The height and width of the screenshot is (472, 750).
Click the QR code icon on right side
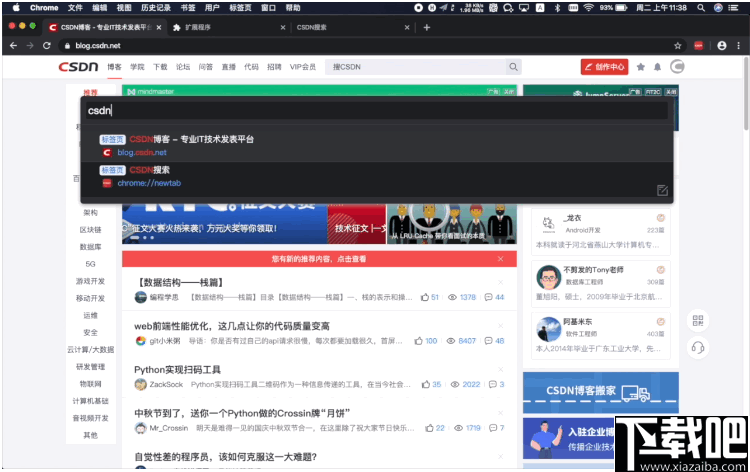click(x=698, y=320)
